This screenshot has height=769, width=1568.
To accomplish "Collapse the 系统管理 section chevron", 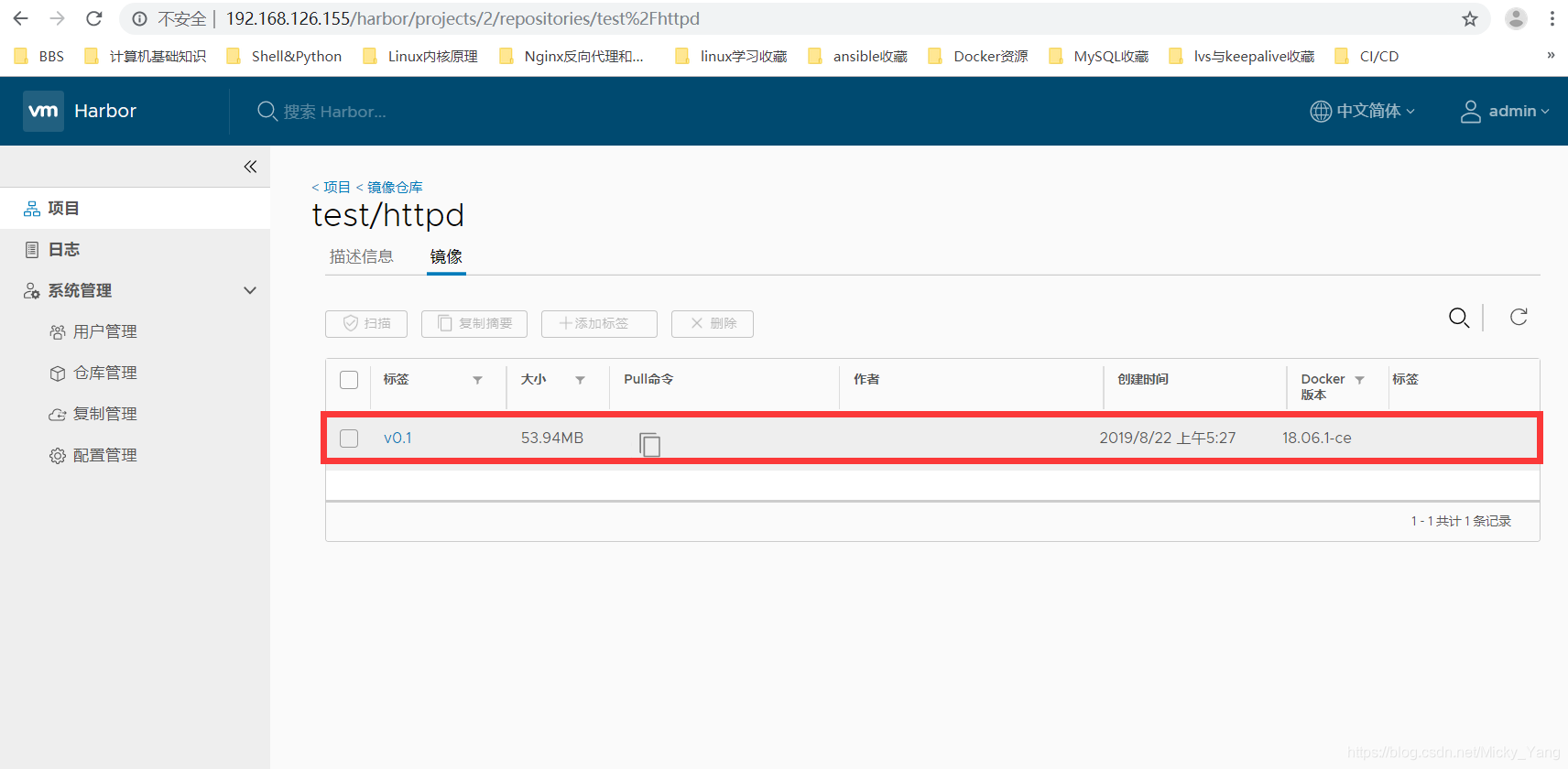I will [250, 290].
